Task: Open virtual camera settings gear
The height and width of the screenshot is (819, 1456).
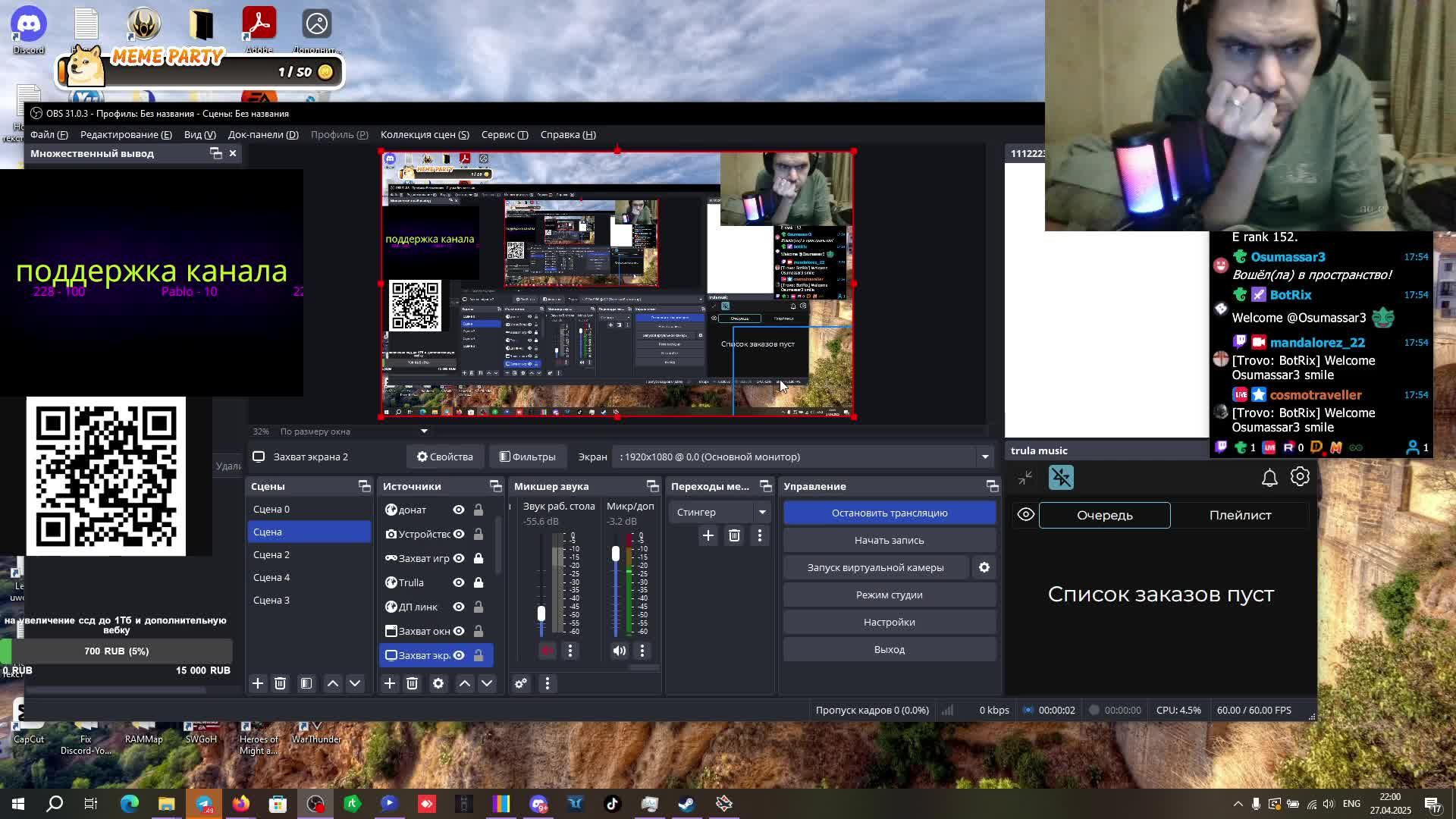Action: pyautogui.click(x=984, y=568)
